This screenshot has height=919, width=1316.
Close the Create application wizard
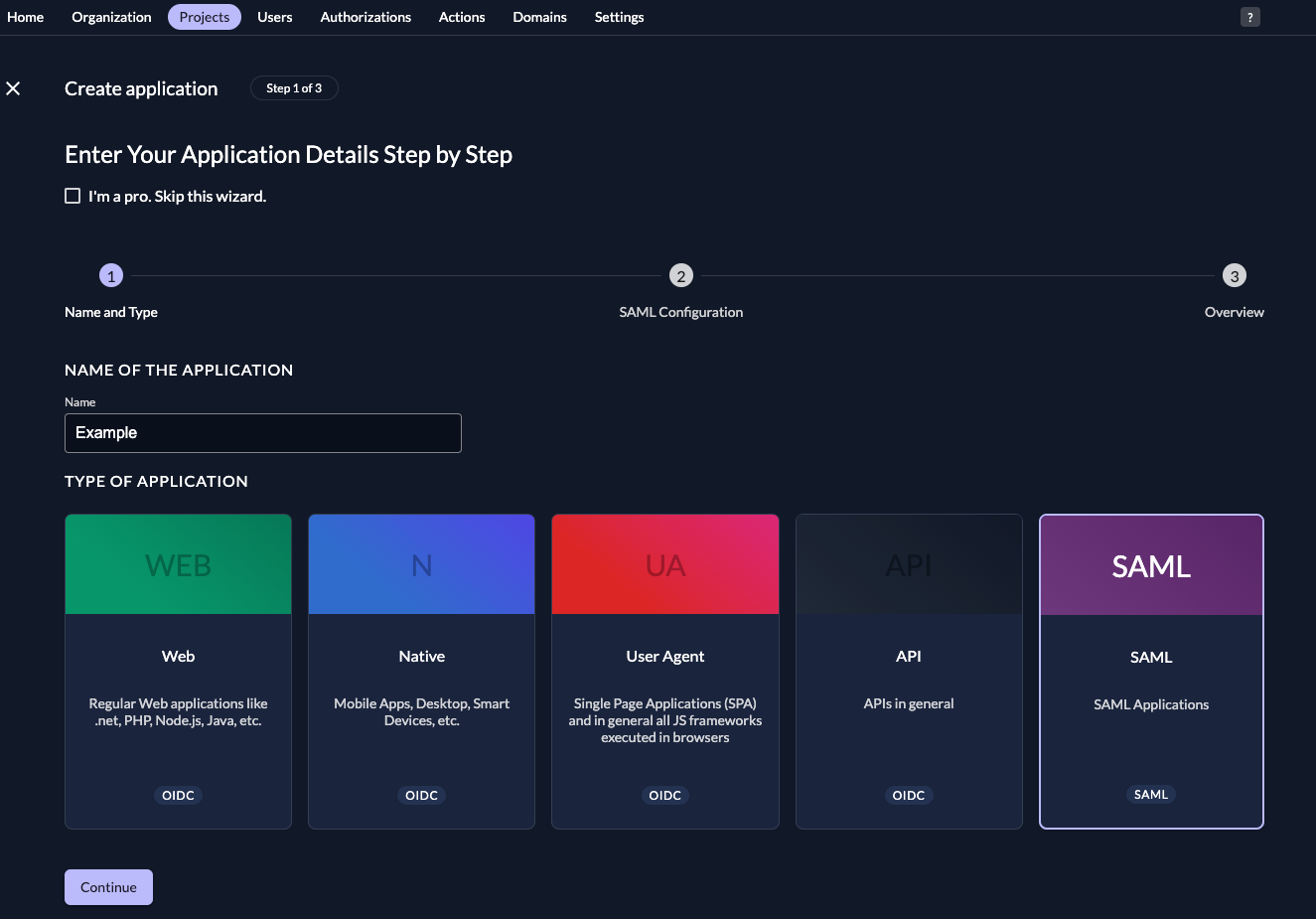pos(13,88)
